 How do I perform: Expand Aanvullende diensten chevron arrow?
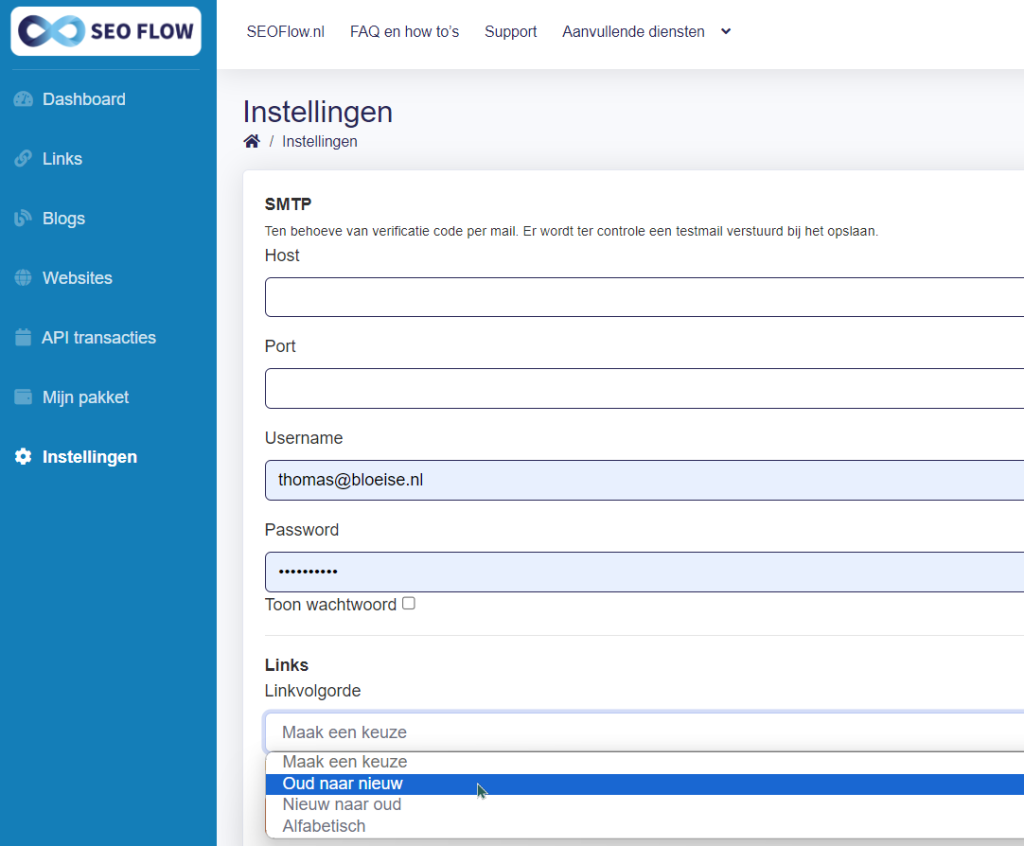[726, 31]
